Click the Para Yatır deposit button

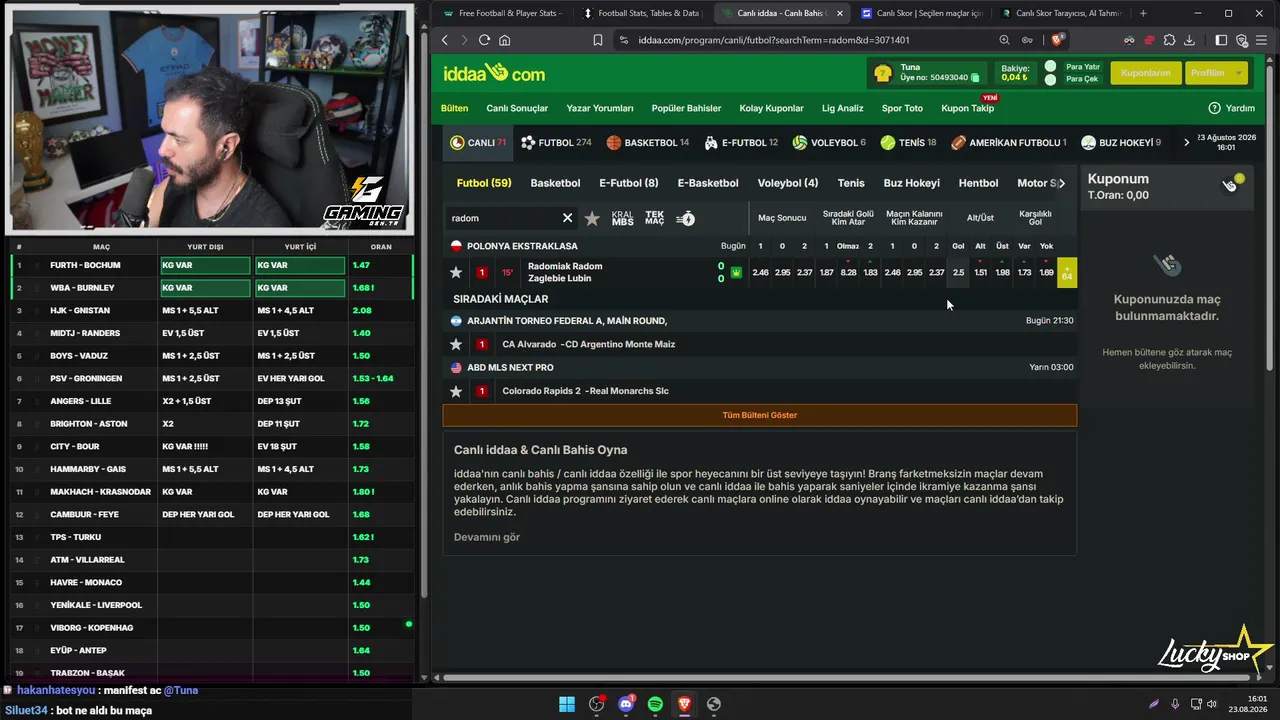pyautogui.click(x=1083, y=67)
